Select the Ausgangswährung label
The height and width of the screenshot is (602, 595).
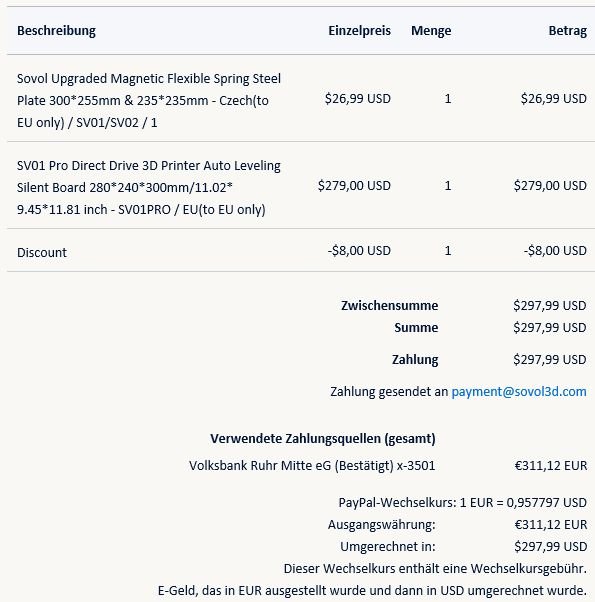point(382,524)
